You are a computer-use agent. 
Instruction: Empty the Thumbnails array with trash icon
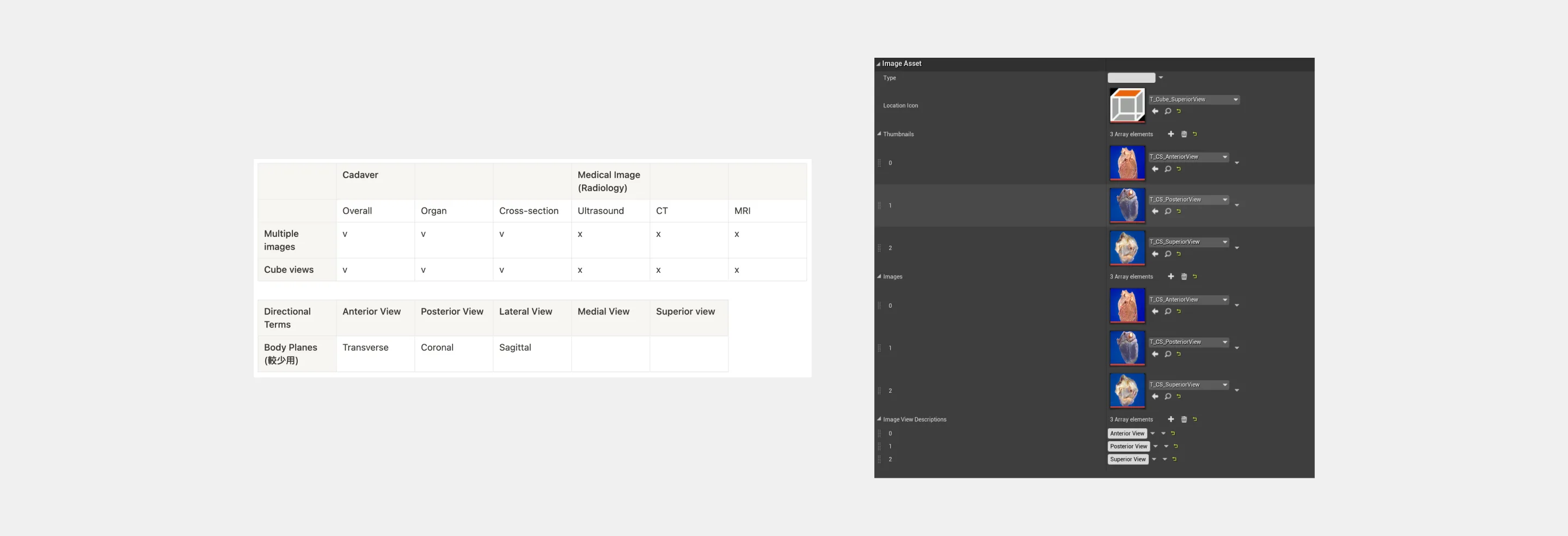(1184, 134)
